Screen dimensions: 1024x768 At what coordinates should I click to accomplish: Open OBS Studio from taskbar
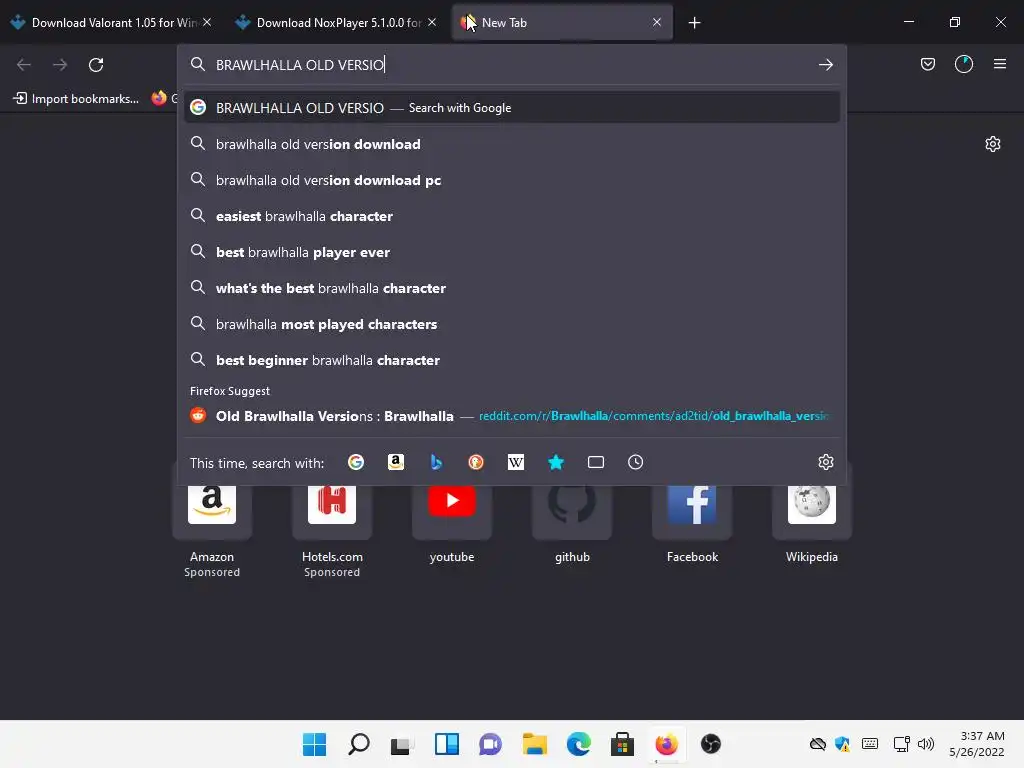pyautogui.click(x=711, y=744)
